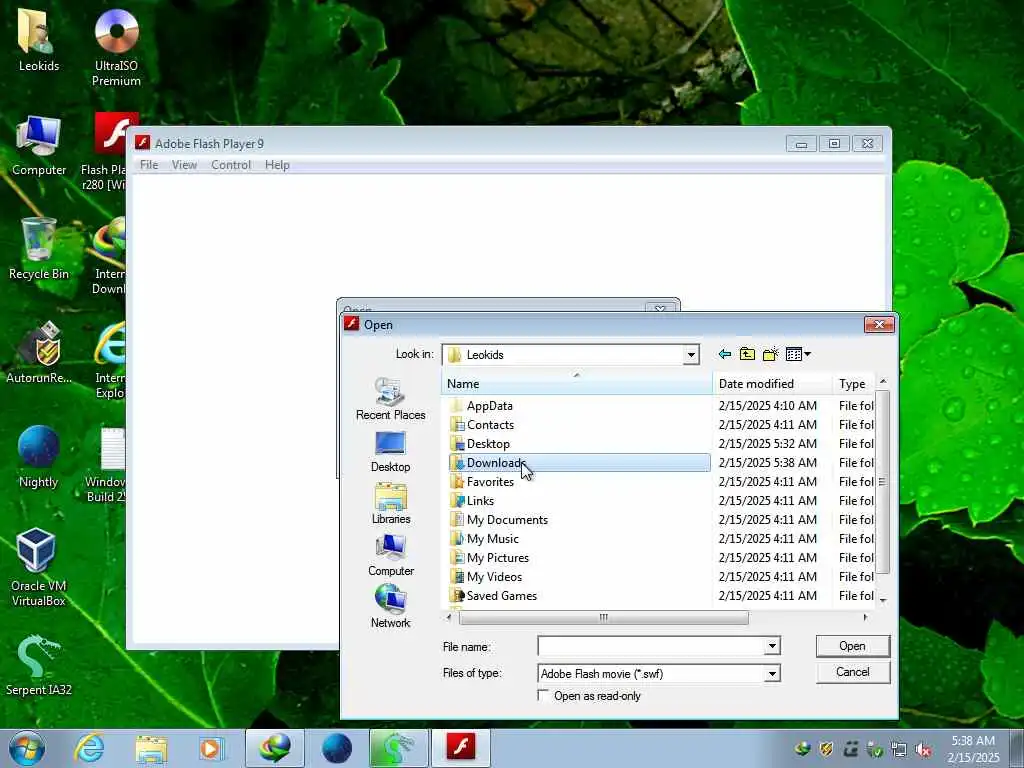Select Computer in the places bar
The width and height of the screenshot is (1024, 768).
click(x=391, y=556)
